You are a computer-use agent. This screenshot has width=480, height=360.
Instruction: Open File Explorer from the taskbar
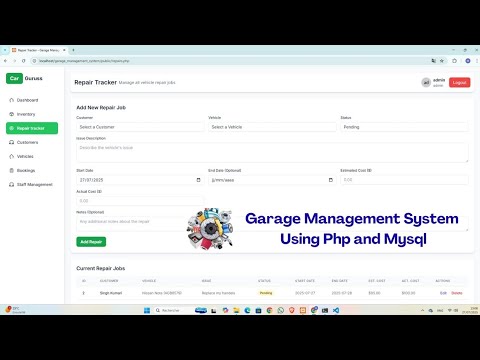[x=236, y=310]
